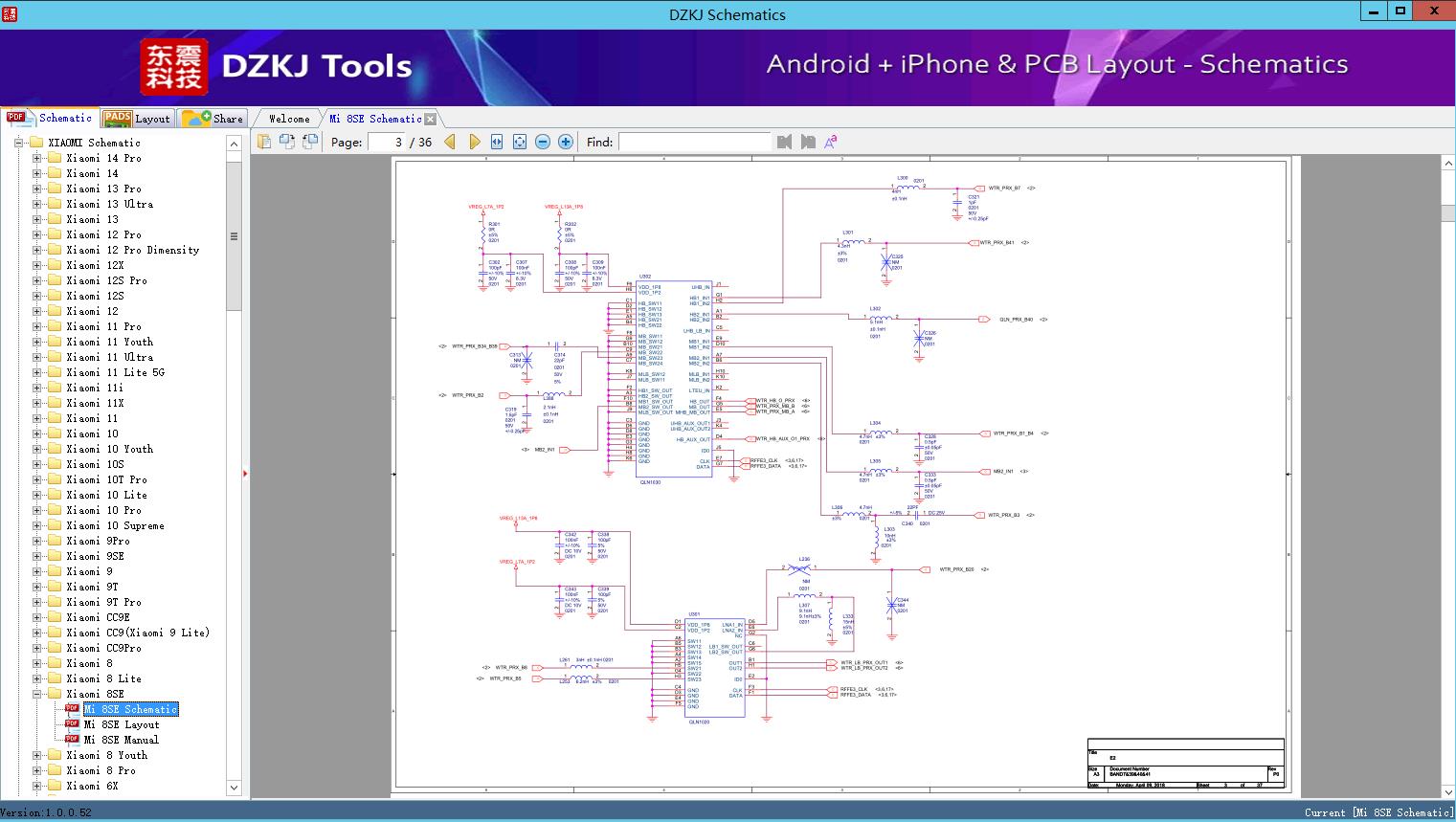The image size is (1456, 822).
Task: Expand the Xiaomi 10 Youth folder
Action: pos(36,449)
